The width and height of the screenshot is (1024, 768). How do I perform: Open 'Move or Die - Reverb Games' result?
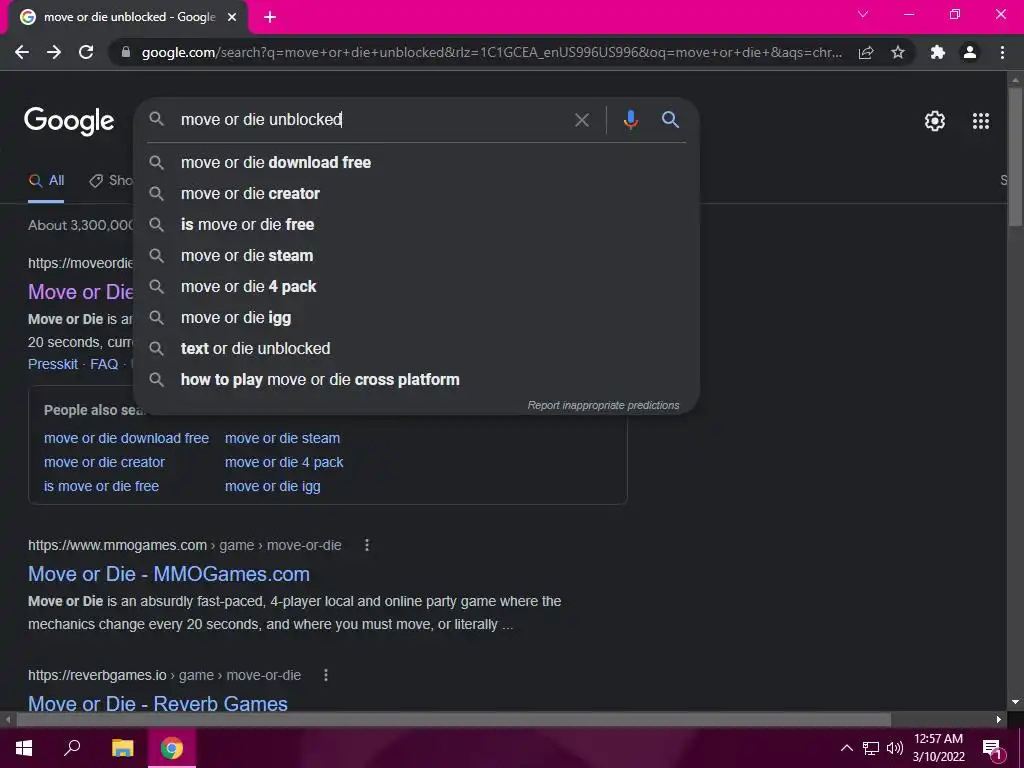157,704
